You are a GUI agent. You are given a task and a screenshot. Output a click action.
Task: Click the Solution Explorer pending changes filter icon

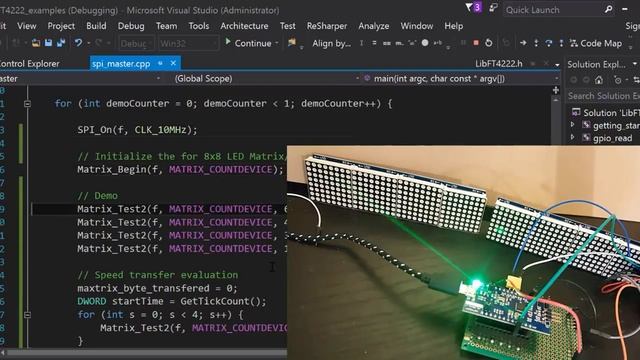(618, 80)
